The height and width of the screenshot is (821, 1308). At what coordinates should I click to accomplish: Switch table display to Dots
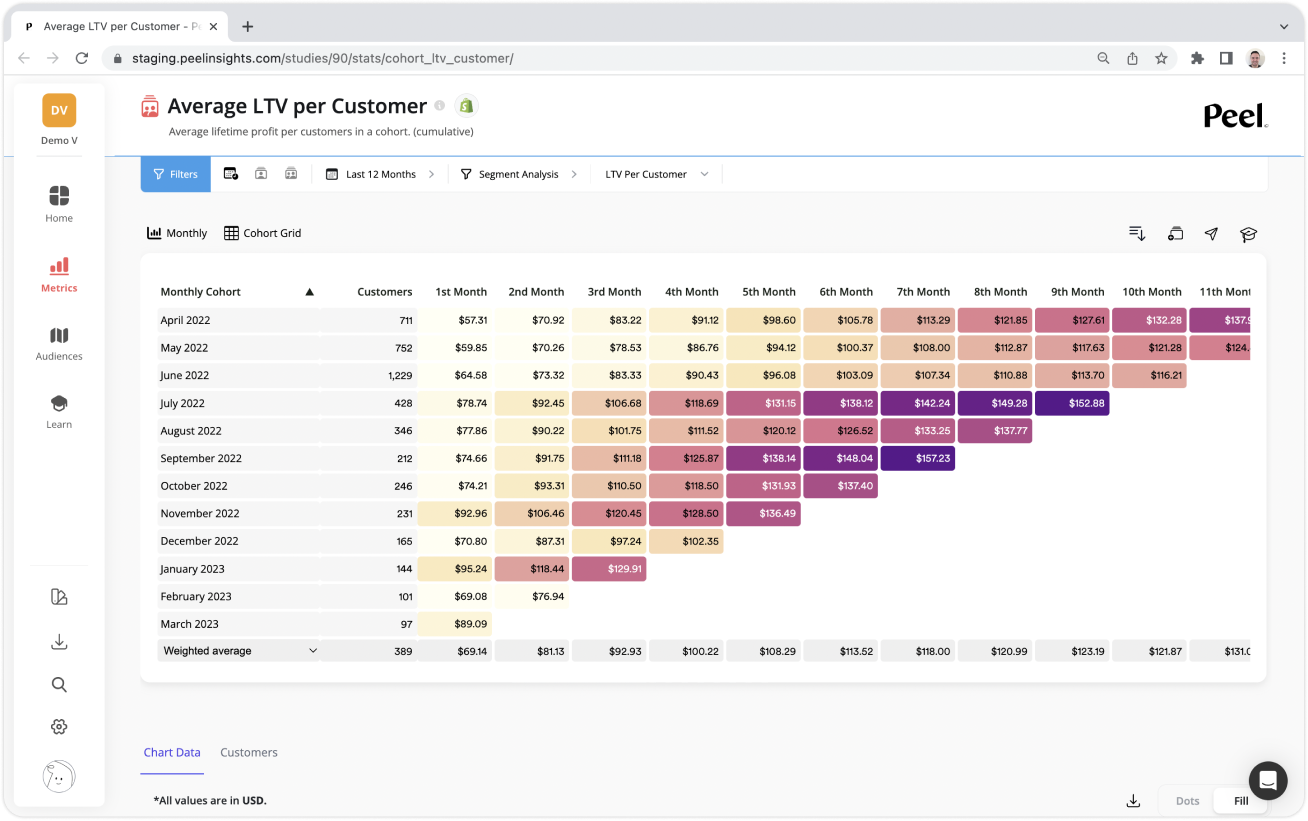pos(1187,801)
